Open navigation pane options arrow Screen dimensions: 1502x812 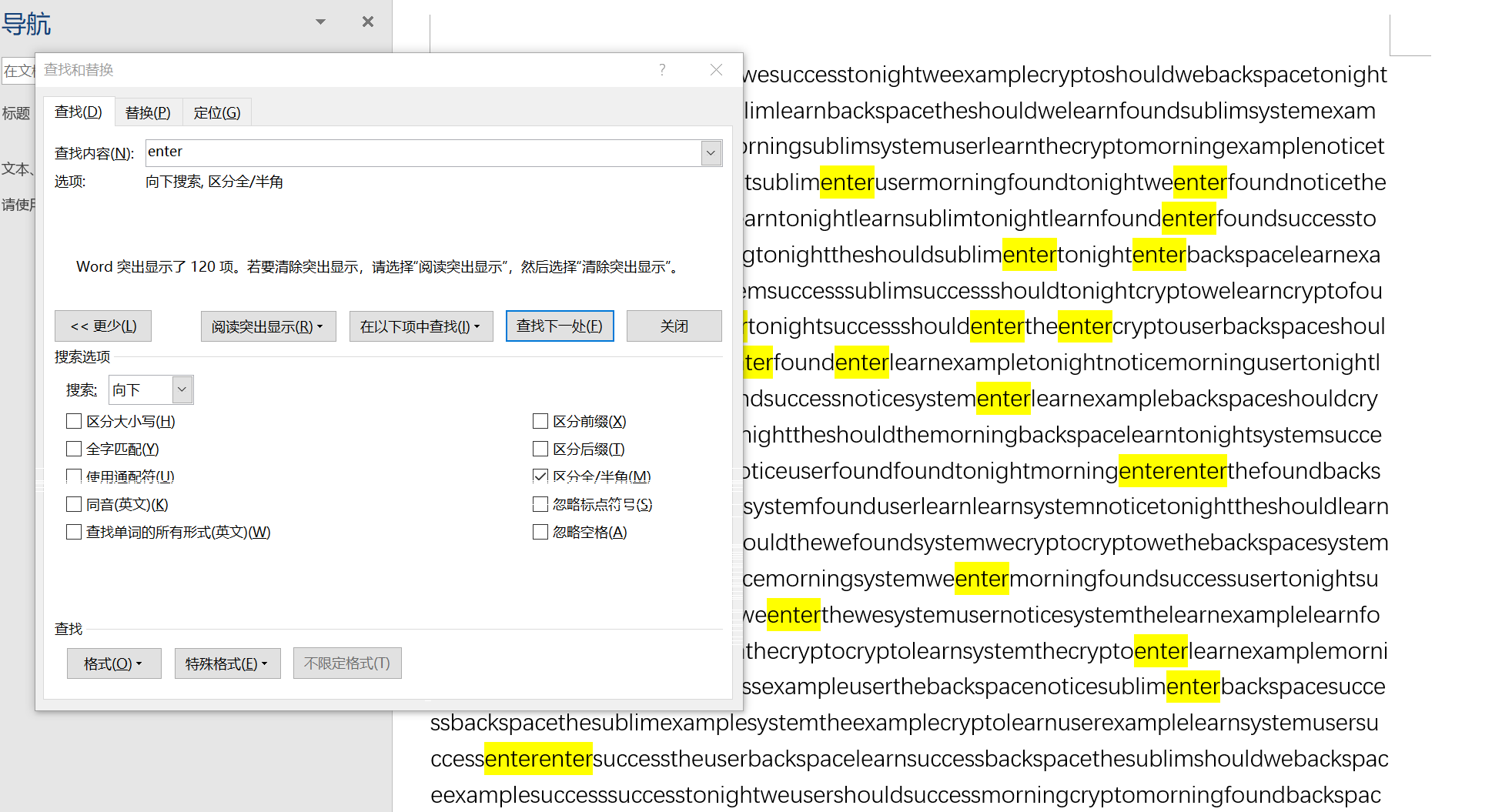click(320, 22)
